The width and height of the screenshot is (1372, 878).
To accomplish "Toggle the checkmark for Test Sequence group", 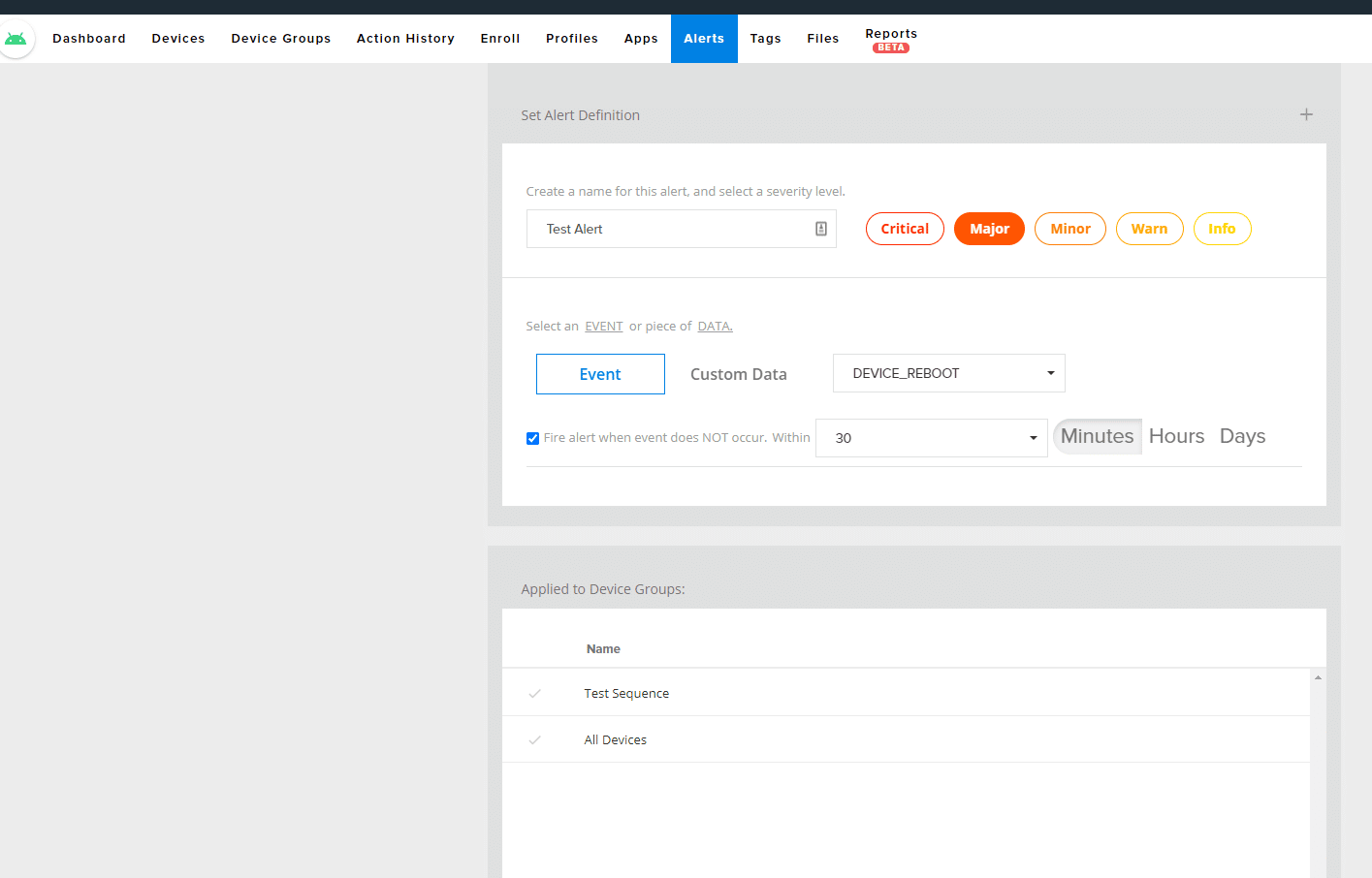I will coord(534,693).
